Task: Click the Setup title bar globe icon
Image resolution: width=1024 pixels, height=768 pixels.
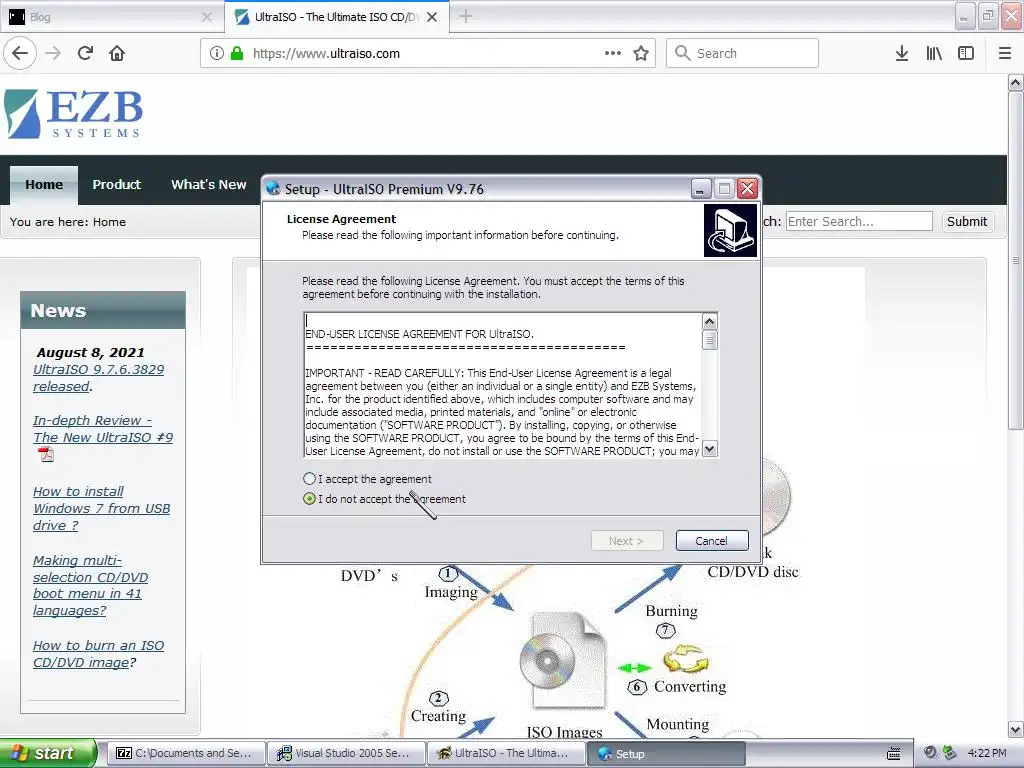Action: click(x=273, y=189)
